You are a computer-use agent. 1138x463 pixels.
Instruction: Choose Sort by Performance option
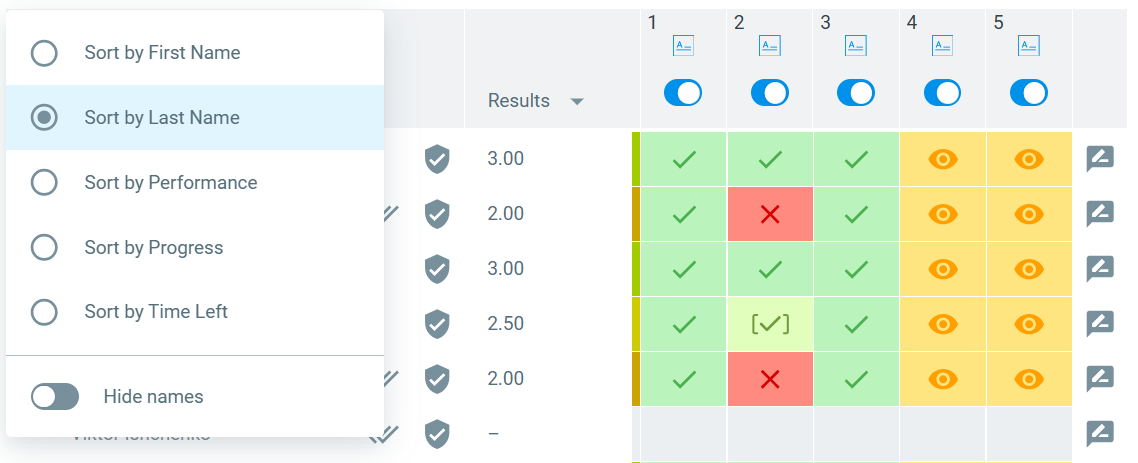click(x=170, y=183)
